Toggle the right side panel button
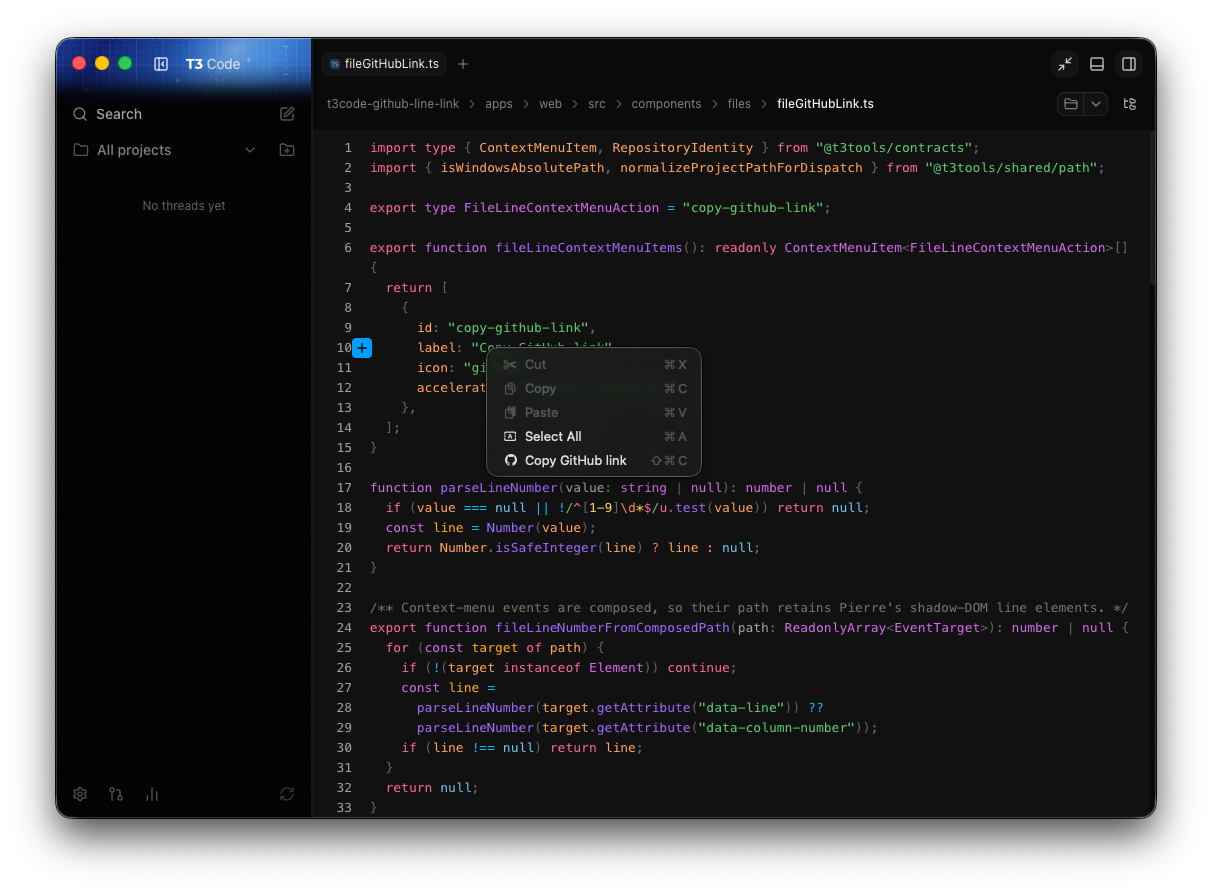The width and height of the screenshot is (1212, 892). tap(1129, 64)
